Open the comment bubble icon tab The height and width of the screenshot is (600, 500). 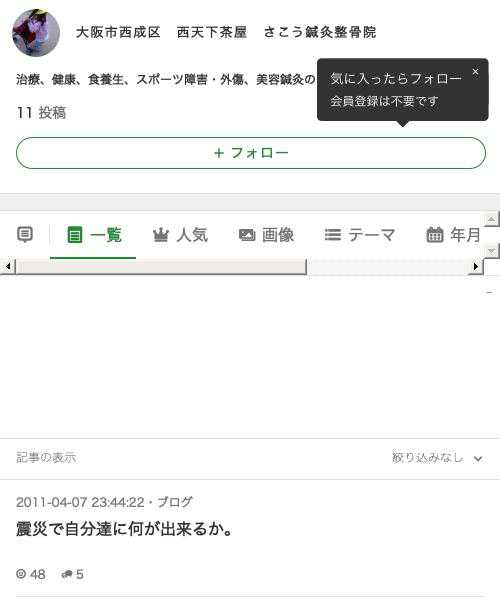tap(25, 235)
